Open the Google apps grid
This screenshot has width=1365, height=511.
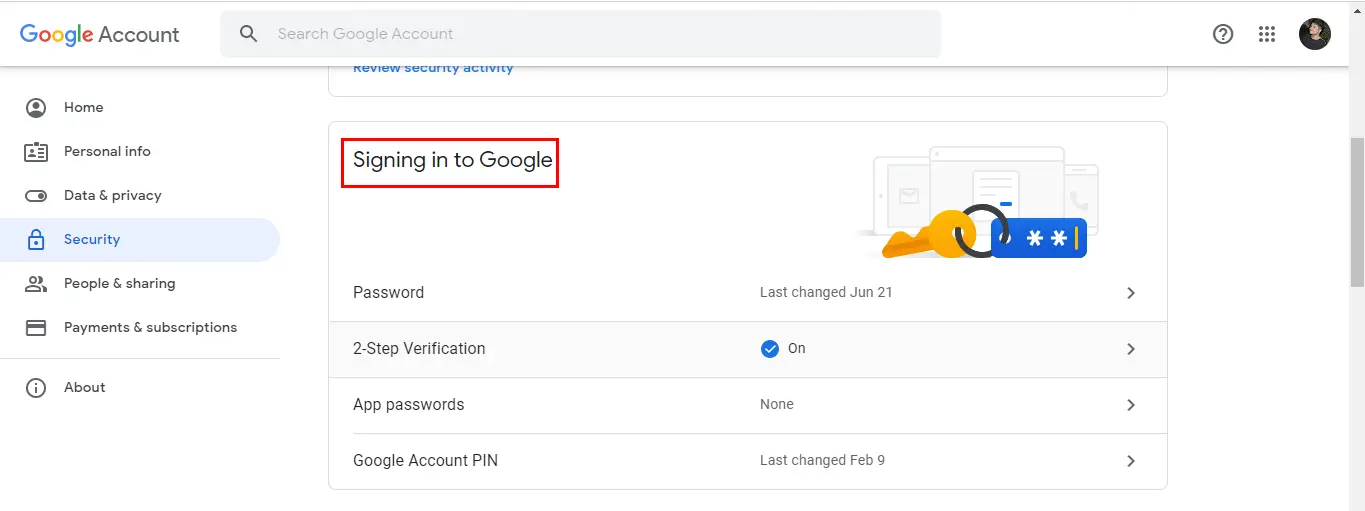(1267, 34)
